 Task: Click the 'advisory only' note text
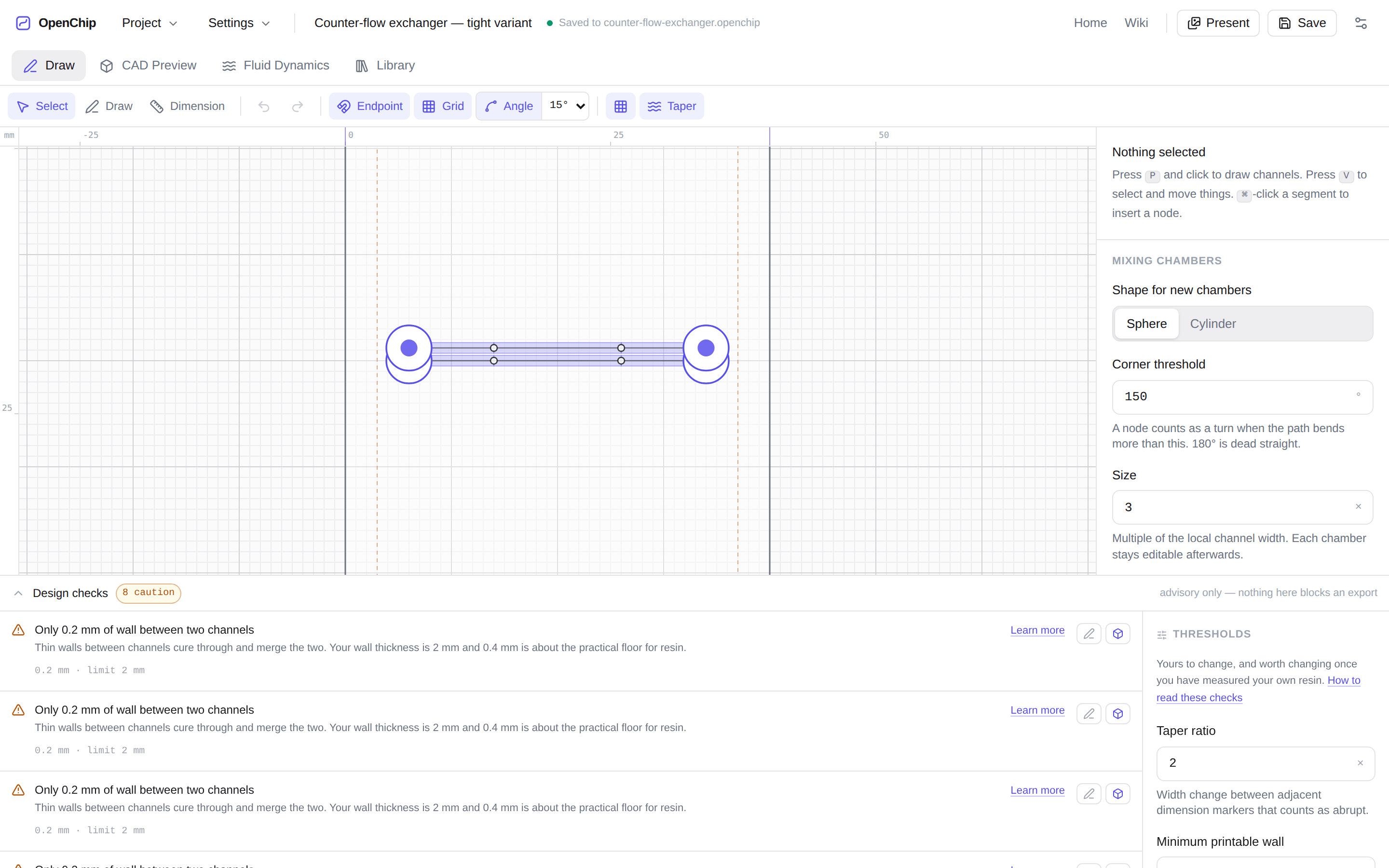click(1268, 593)
